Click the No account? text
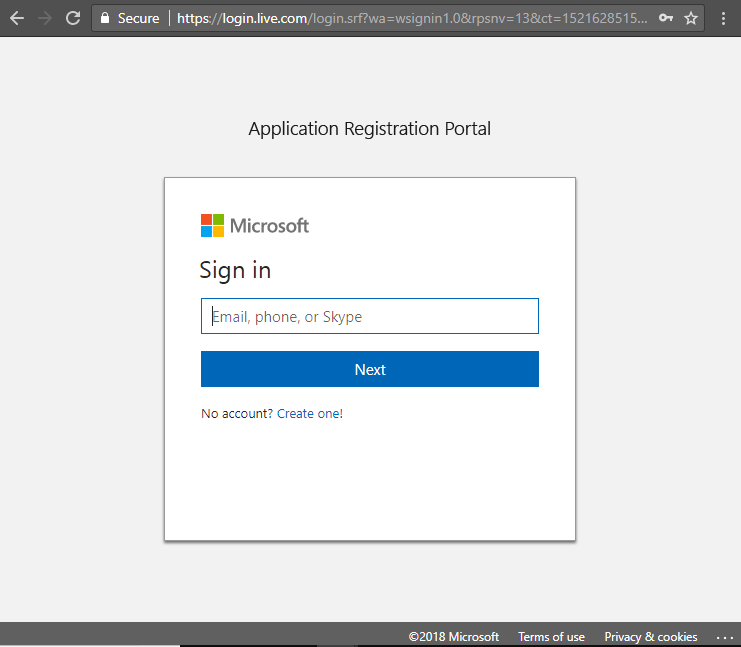741x647 pixels. tap(237, 414)
